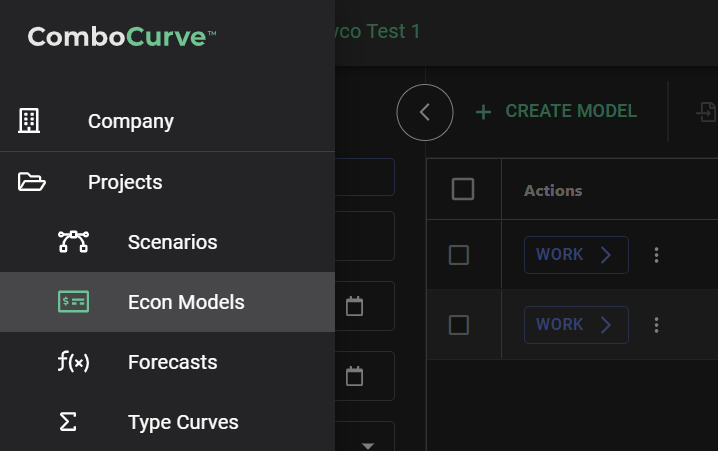Viewport: 718px width, 451px height.
Task: Click the Create Model button
Action: pos(556,112)
